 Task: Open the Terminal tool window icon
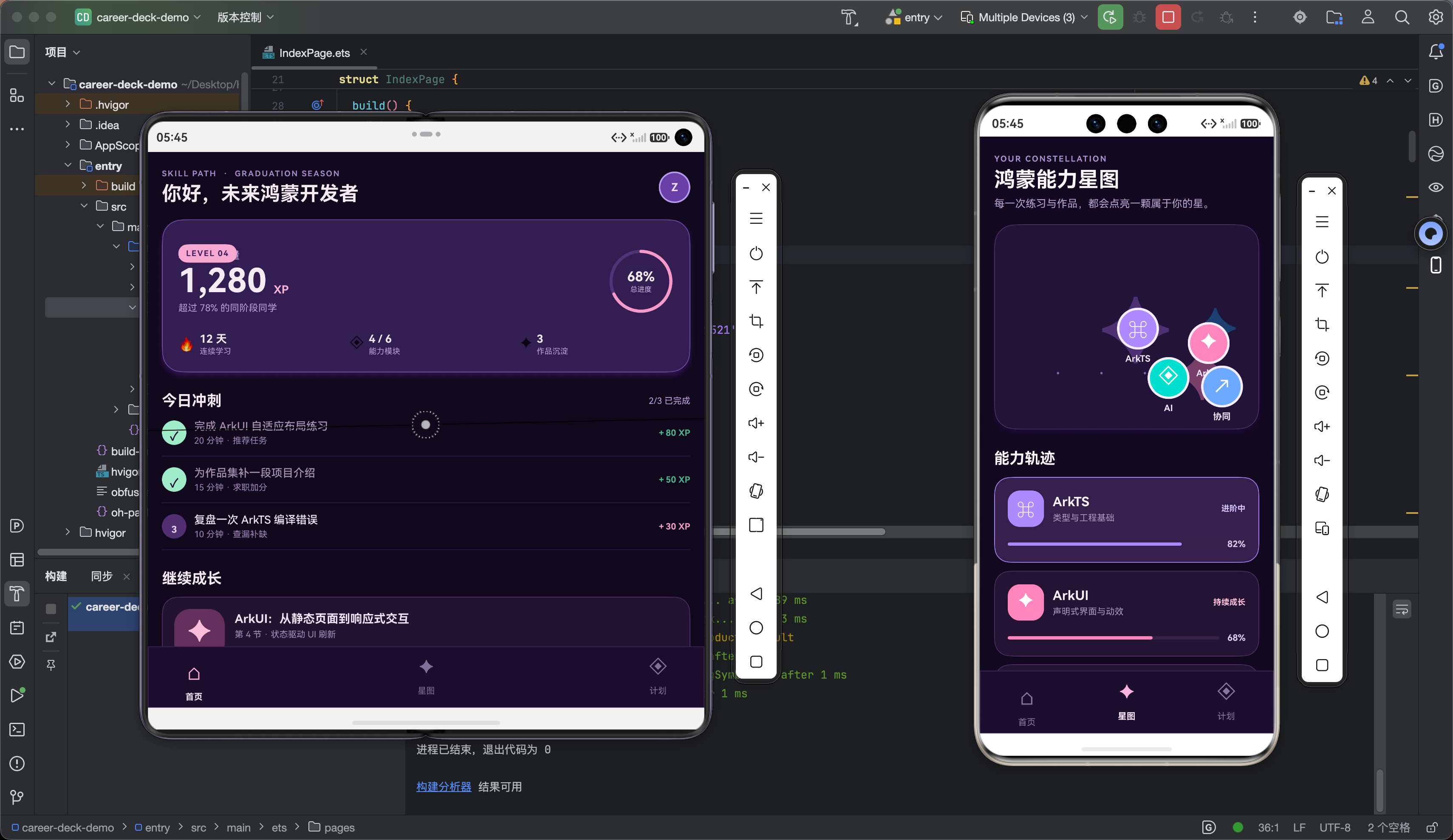[x=17, y=729]
